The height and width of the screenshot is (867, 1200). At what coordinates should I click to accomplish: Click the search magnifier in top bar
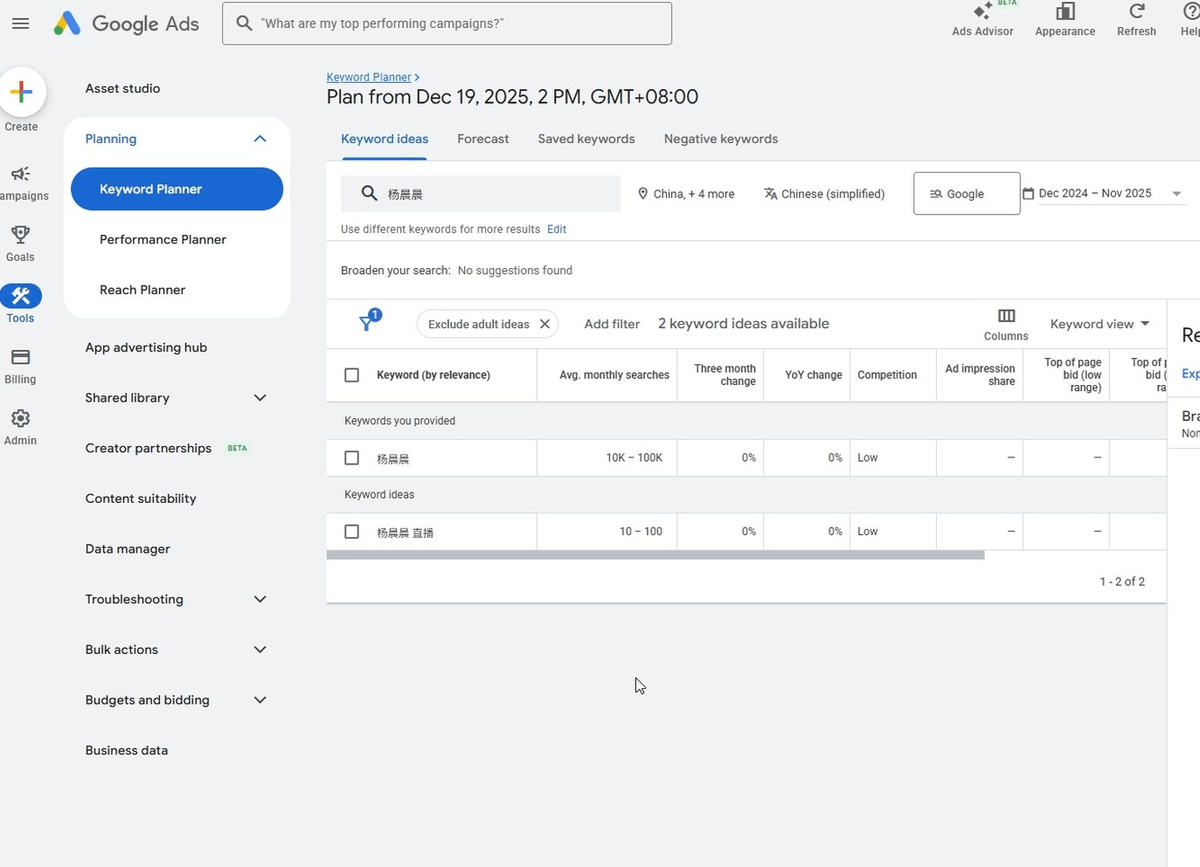pos(244,23)
